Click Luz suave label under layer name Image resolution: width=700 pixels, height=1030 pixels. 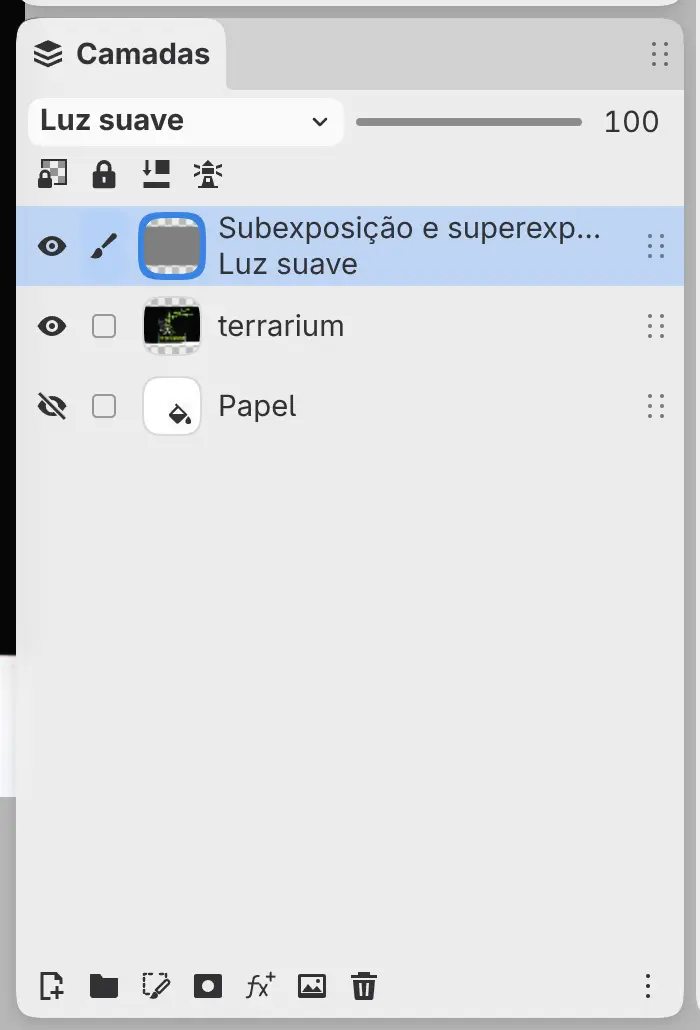[288, 264]
